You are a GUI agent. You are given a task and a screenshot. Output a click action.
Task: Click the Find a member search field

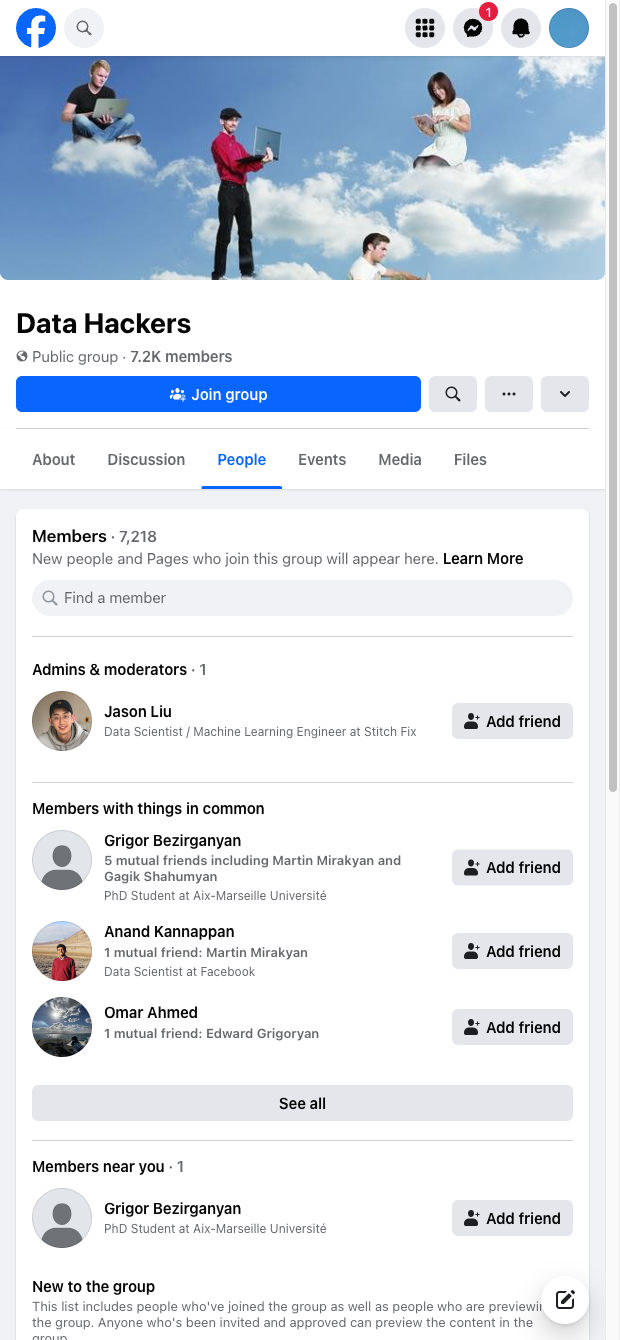tap(302, 598)
